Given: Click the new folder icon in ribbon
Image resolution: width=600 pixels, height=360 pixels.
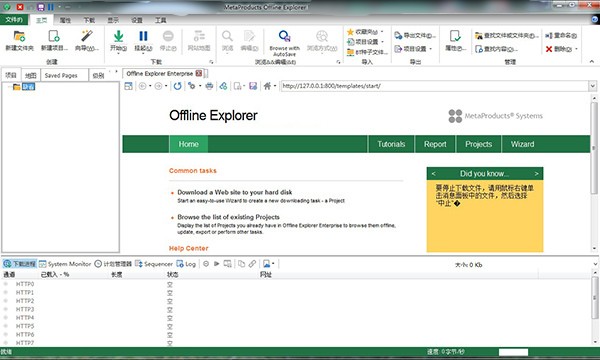Looking at the screenshot, I should click(x=19, y=36).
